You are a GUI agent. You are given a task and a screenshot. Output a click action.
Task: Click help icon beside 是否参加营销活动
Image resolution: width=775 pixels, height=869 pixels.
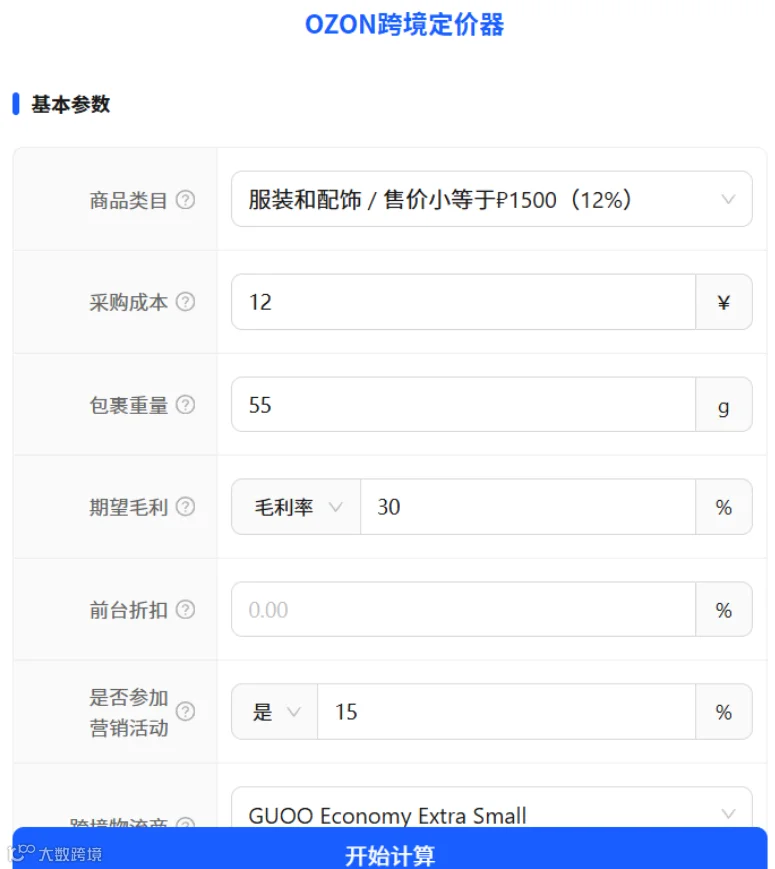(x=185, y=712)
